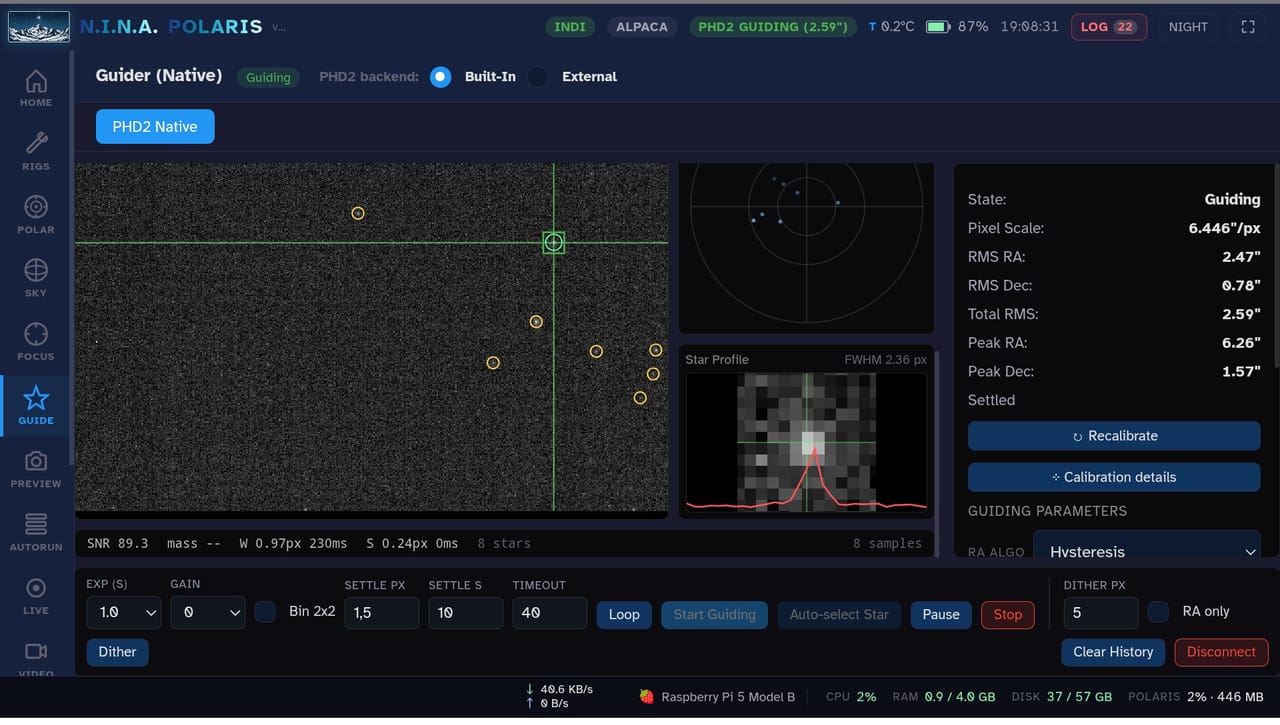
Task: Click the TIMEOUT input field
Action: pos(550,612)
